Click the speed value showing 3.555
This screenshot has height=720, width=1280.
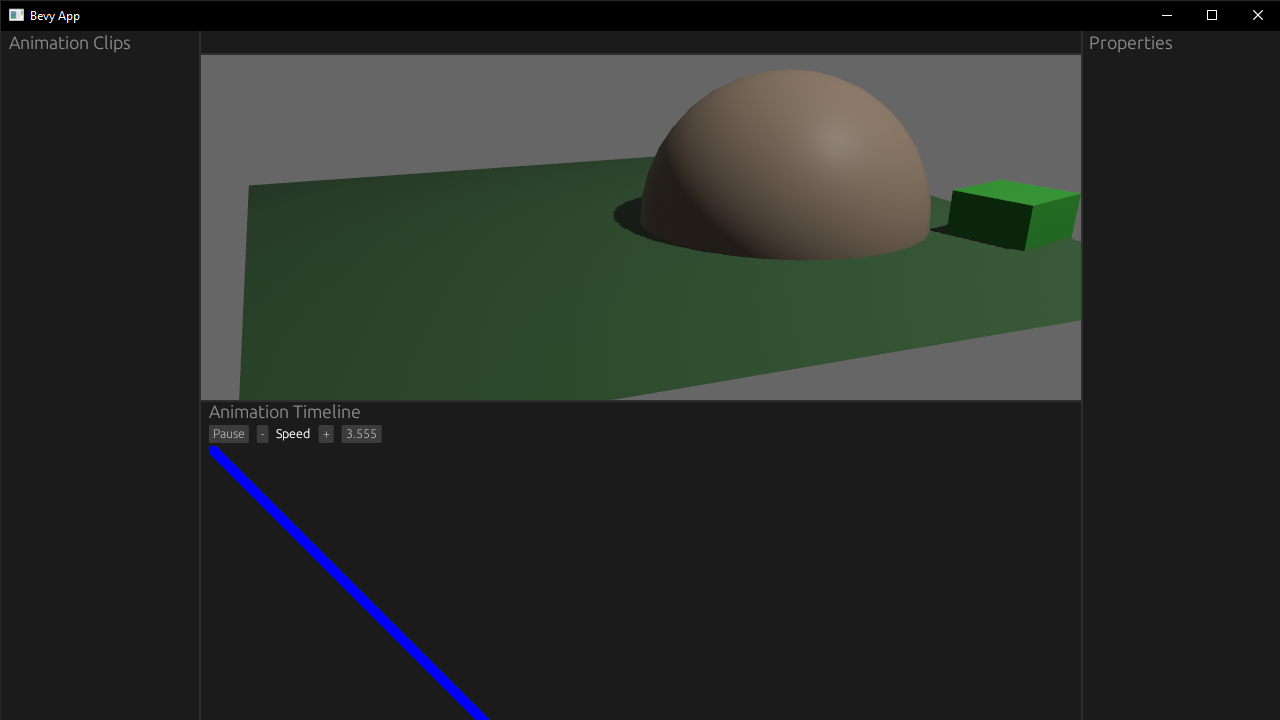tap(361, 433)
